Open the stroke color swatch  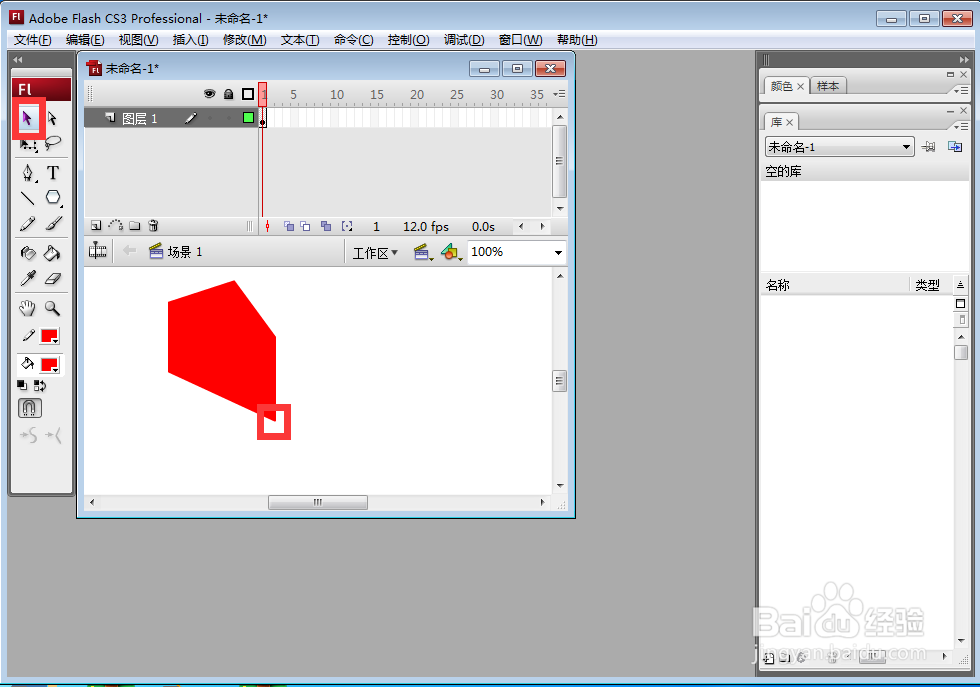pos(49,336)
